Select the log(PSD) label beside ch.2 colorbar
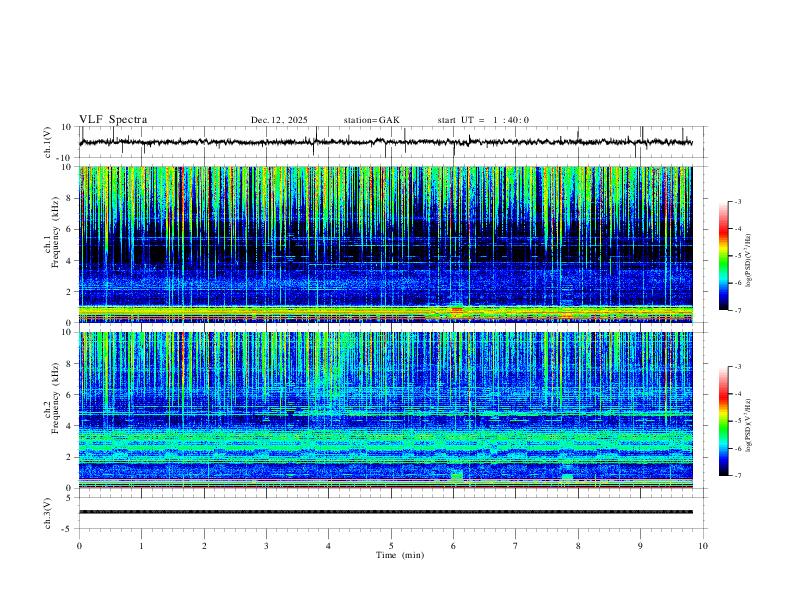792x612 pixels. 749,425
